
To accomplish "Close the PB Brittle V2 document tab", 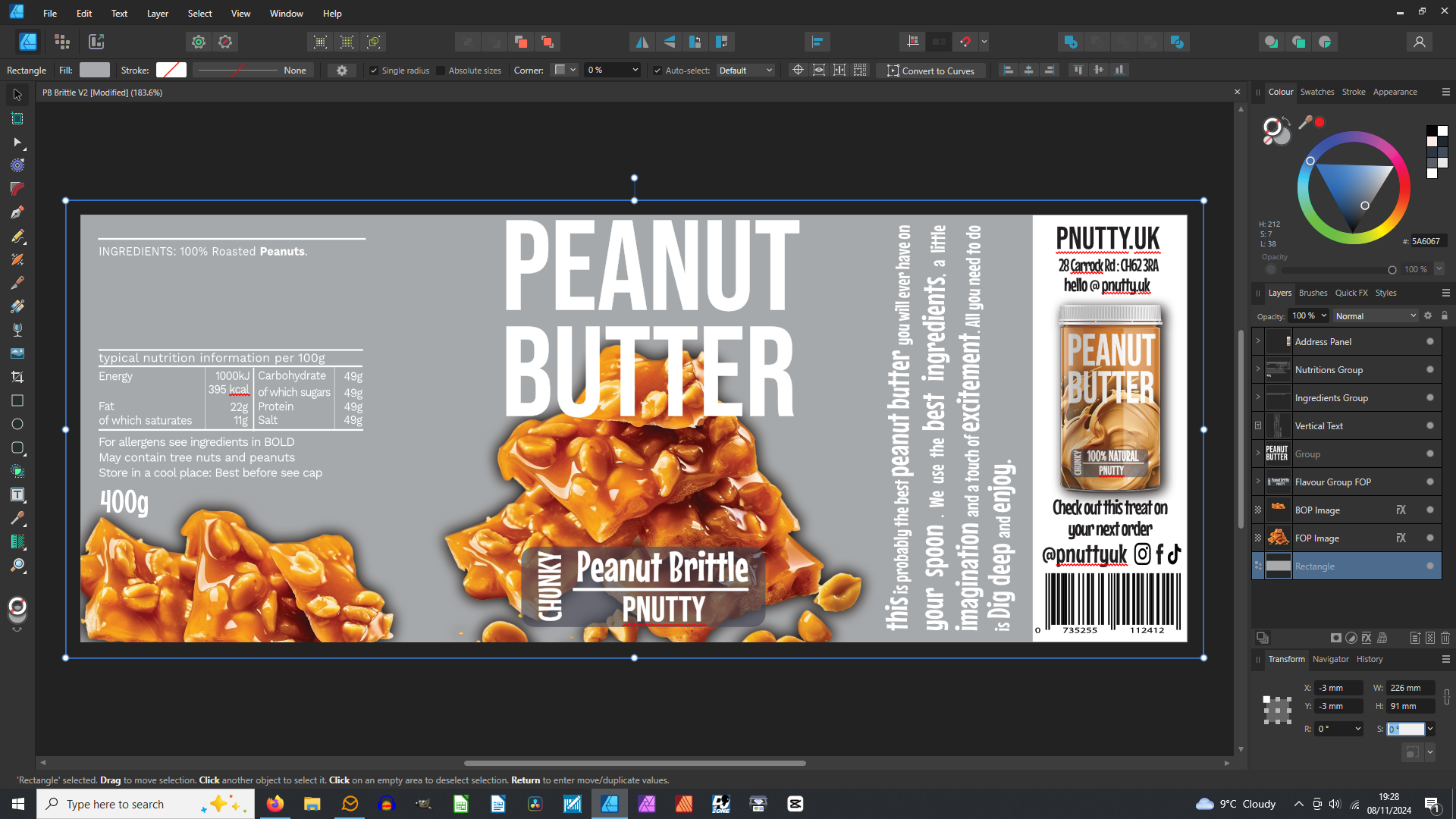I will pos(1238,92).
